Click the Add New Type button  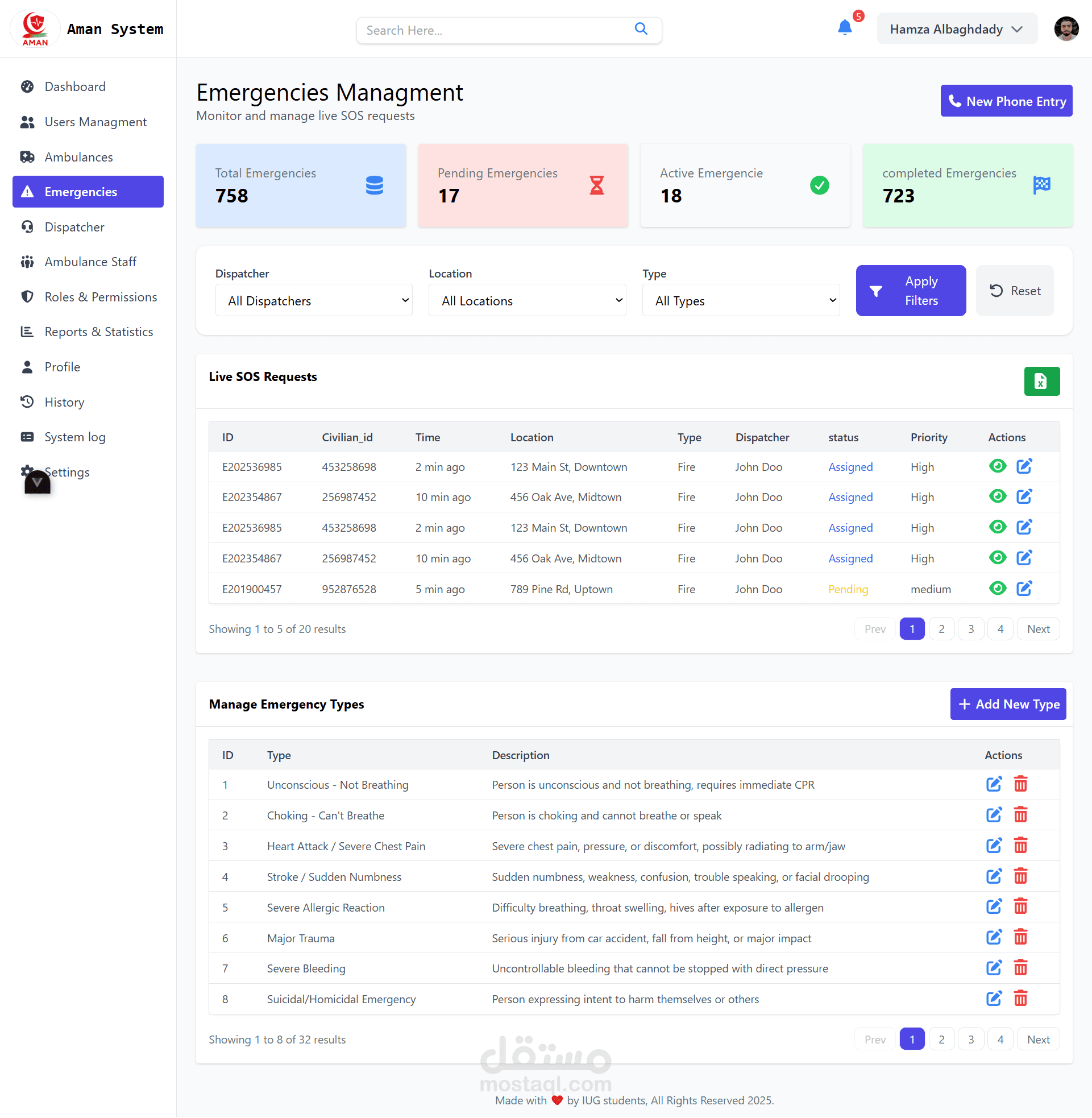click(1008, 703)
